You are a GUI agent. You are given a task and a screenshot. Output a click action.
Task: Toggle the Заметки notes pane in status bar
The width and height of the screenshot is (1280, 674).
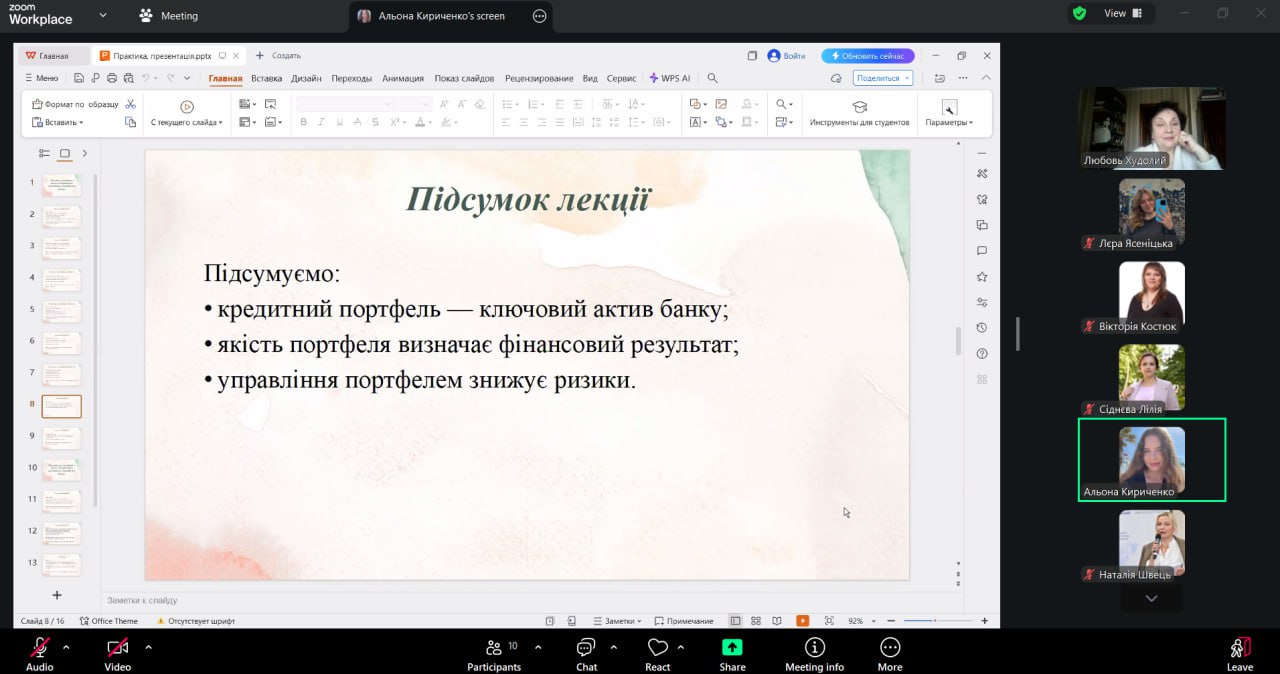coord(615,621)
